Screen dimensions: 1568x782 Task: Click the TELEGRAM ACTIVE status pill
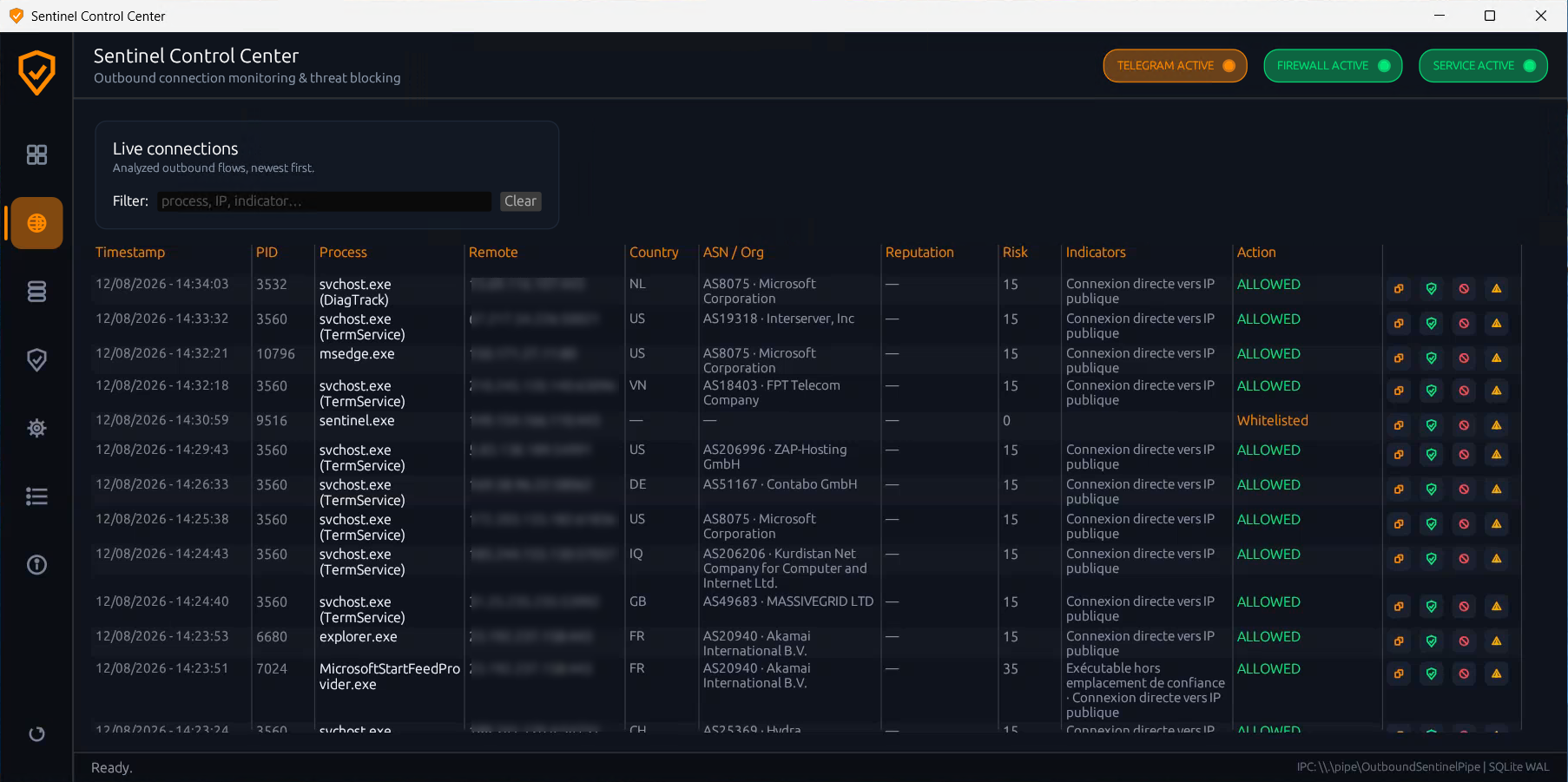tap(1175, 66)
